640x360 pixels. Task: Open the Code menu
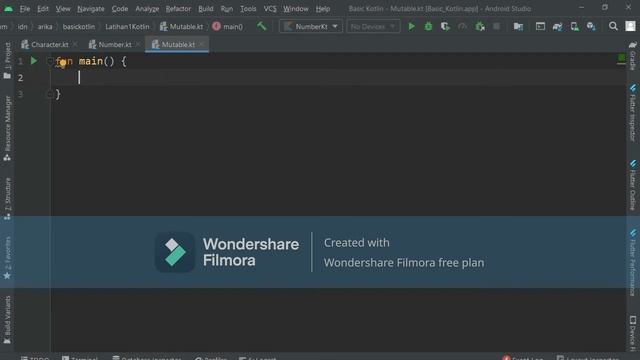(120, 9)
